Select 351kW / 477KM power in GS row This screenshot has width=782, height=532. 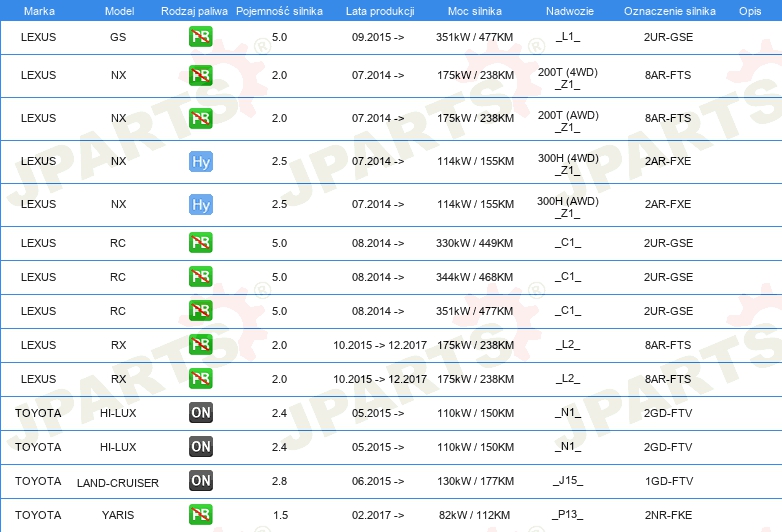click(474, 37)
